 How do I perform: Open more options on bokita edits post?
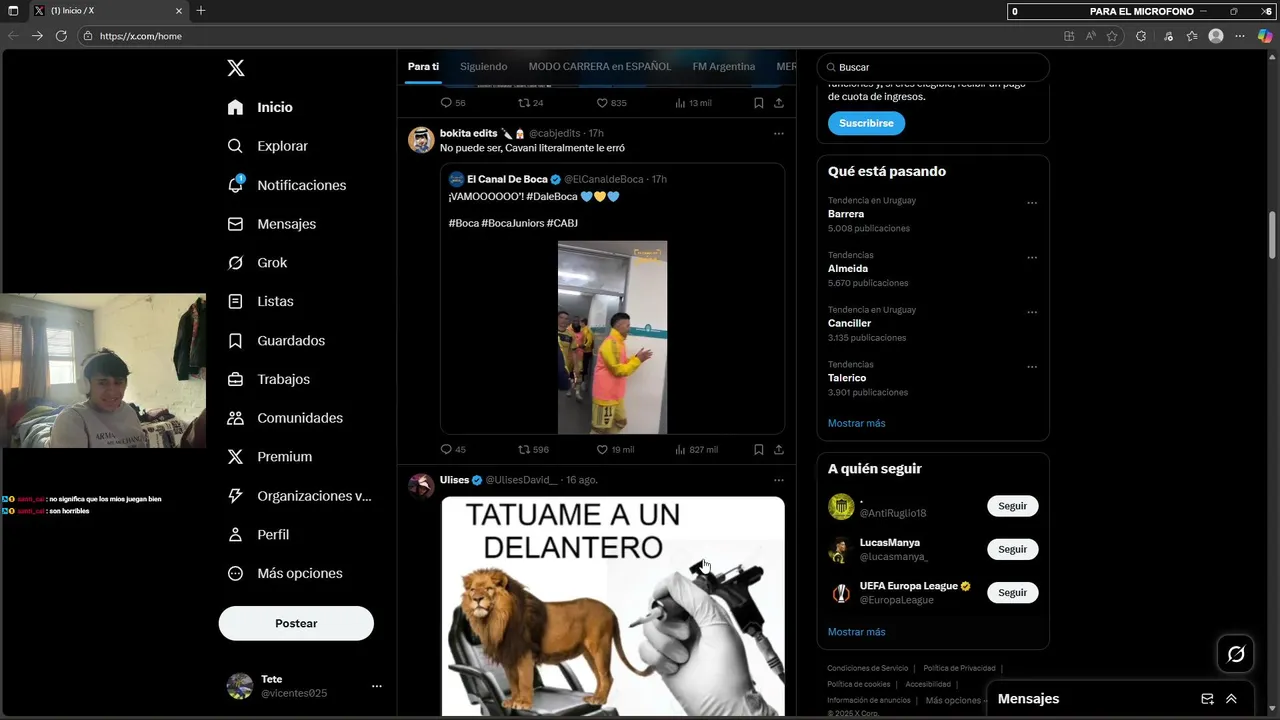click(x=779, y=133)
